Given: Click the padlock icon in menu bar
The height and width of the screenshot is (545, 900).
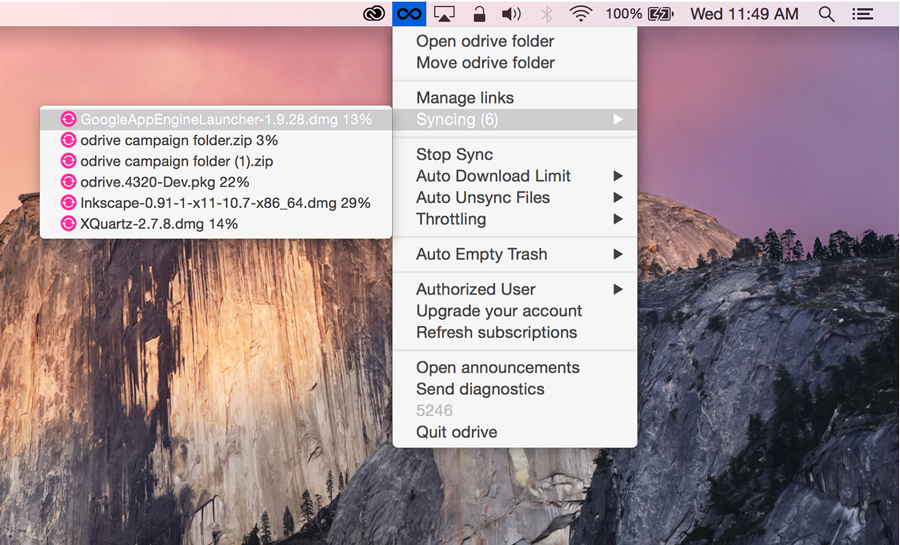Looking at the screenshot, I should click(x=479, y=14).
